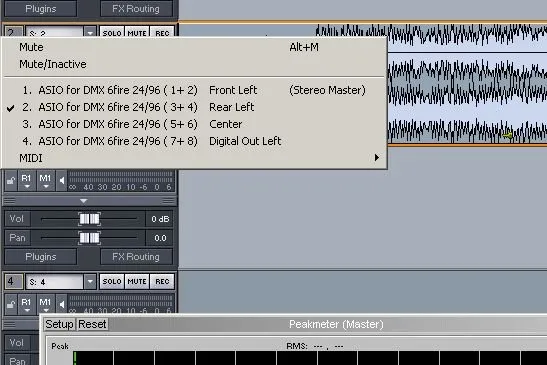Click the Reset button in Peakmeter

(x=92, y=324)
